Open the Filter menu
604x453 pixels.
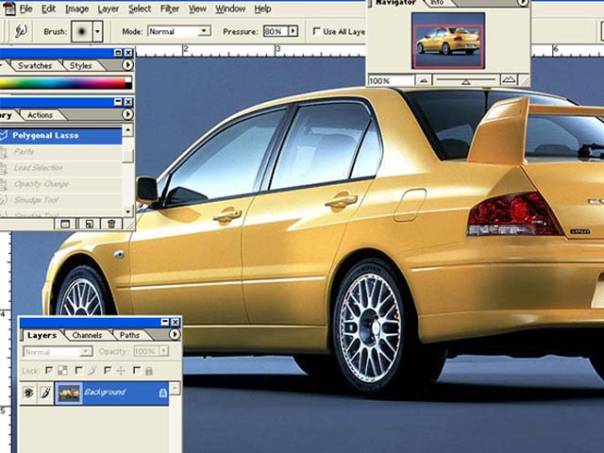pos(170,9)
